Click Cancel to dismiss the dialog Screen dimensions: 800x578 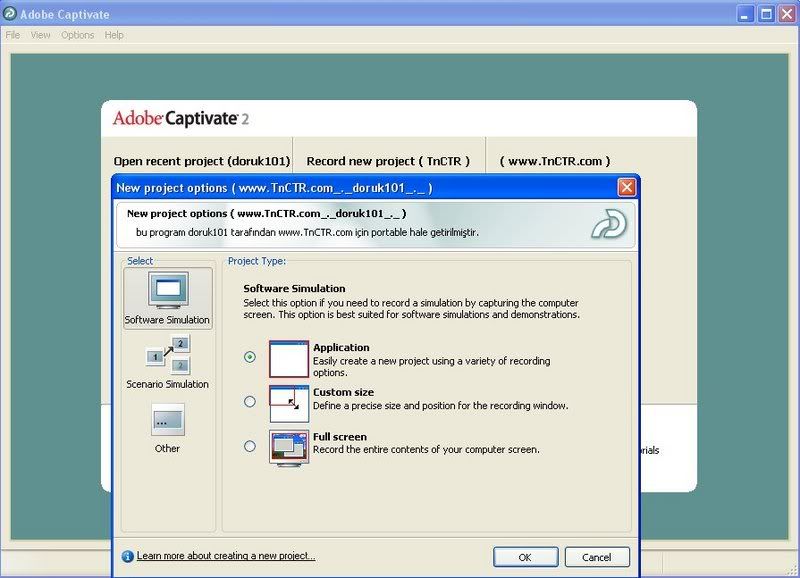tap(597, 557)
